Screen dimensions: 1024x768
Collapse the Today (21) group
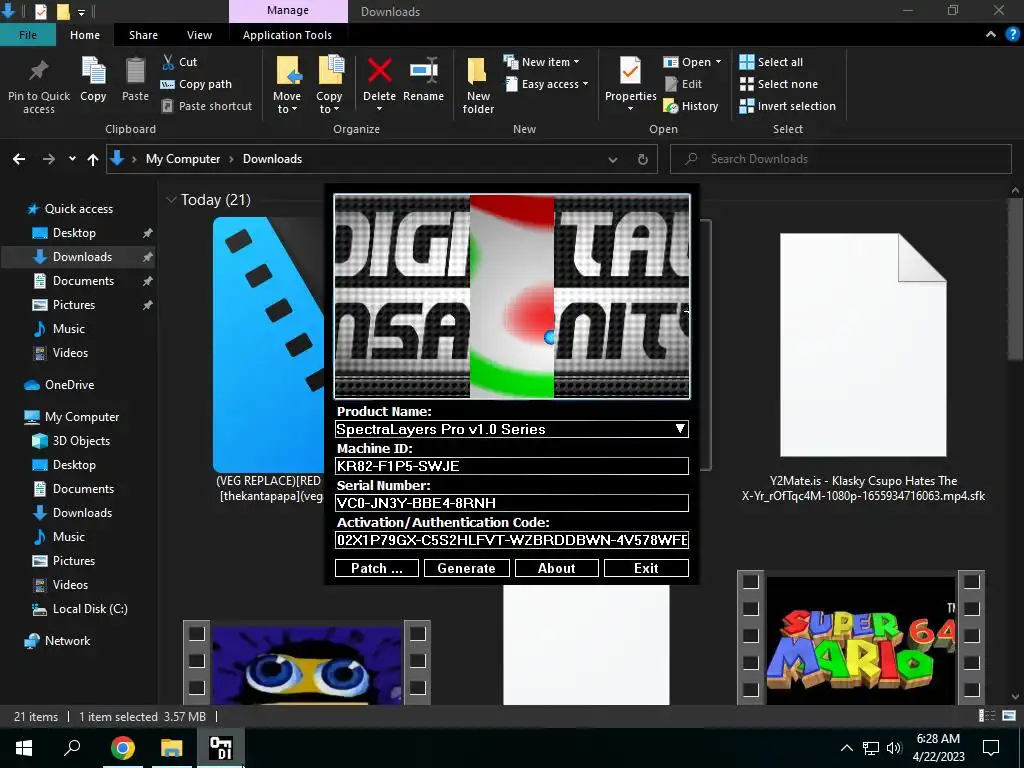(171, 200)
